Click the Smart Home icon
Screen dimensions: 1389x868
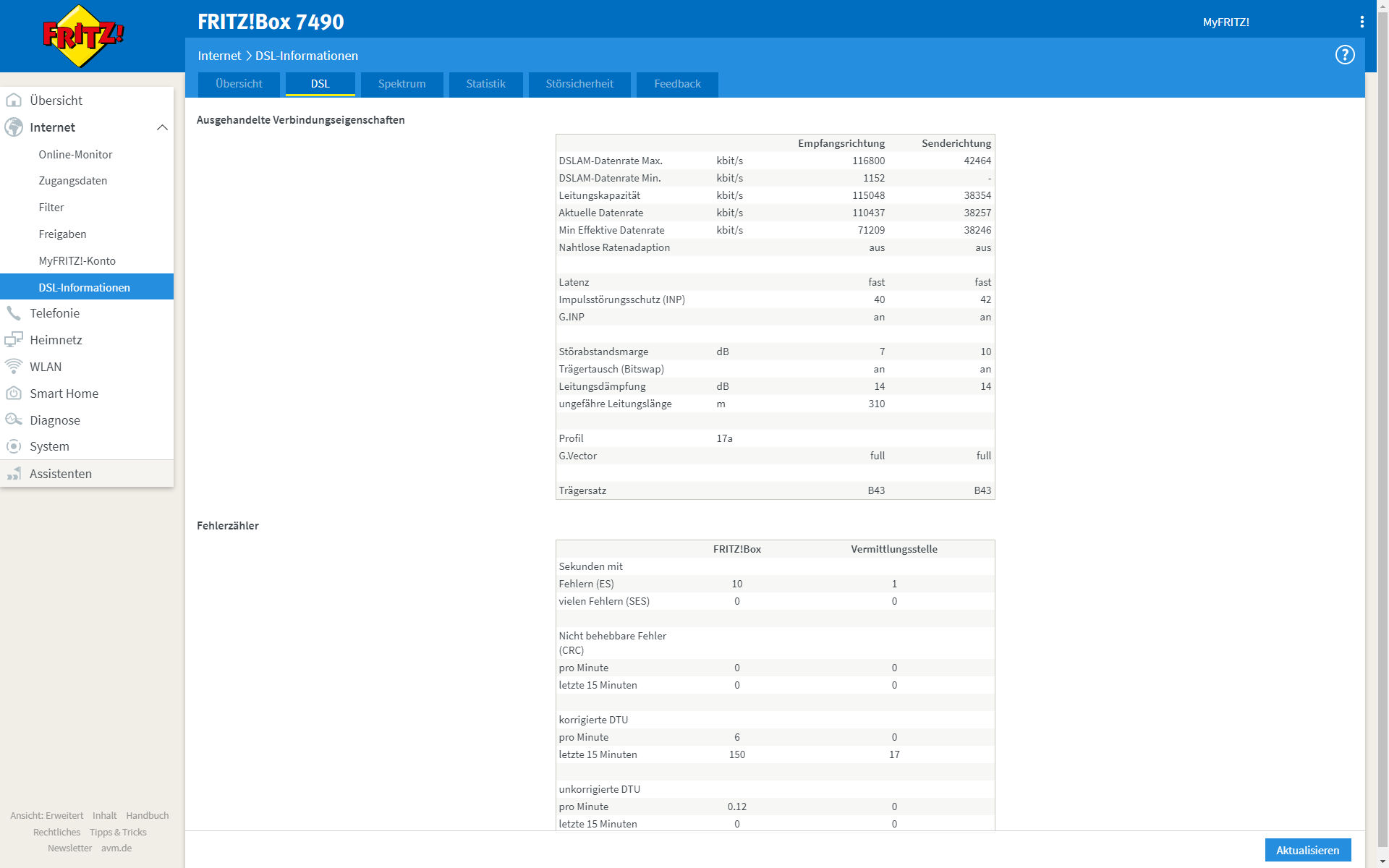pos(14,393)
